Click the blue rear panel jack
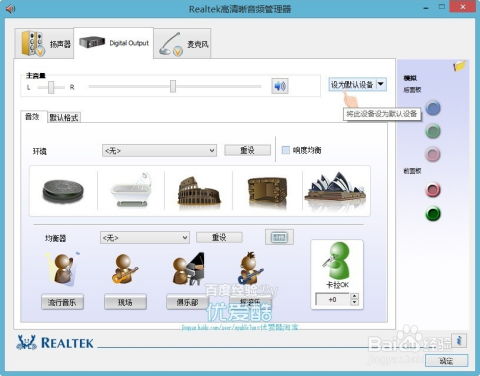Viewport: 480px width, 376px height. click(433, 108)
